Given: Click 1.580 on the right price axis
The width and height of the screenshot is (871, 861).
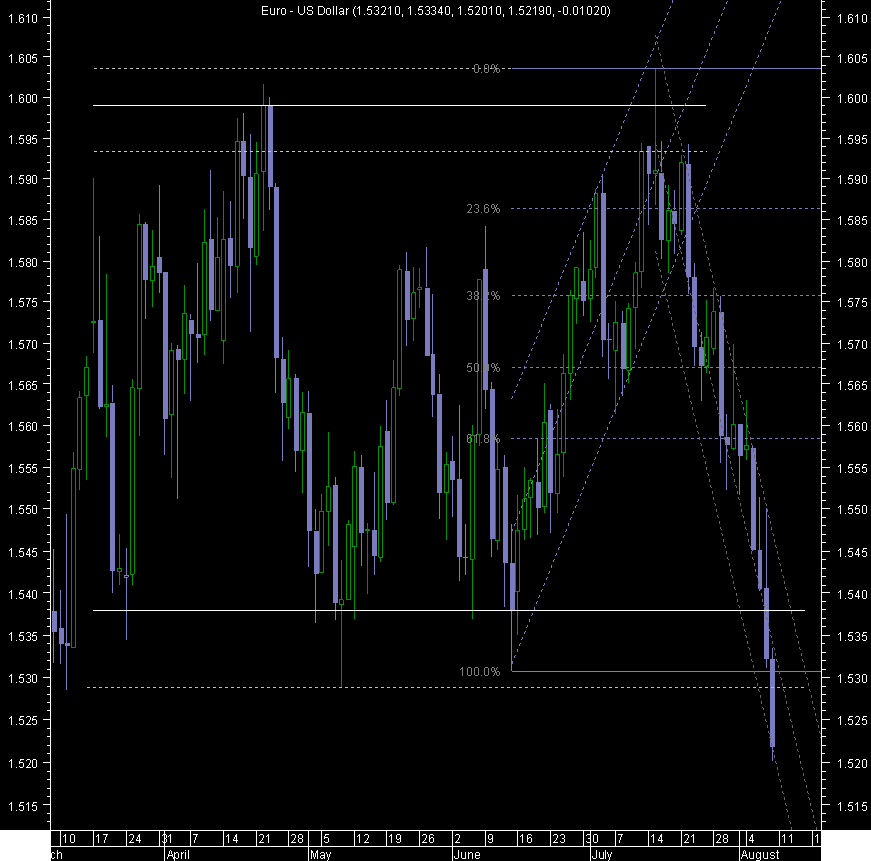Looking at the screenshot, I should 853,262.
